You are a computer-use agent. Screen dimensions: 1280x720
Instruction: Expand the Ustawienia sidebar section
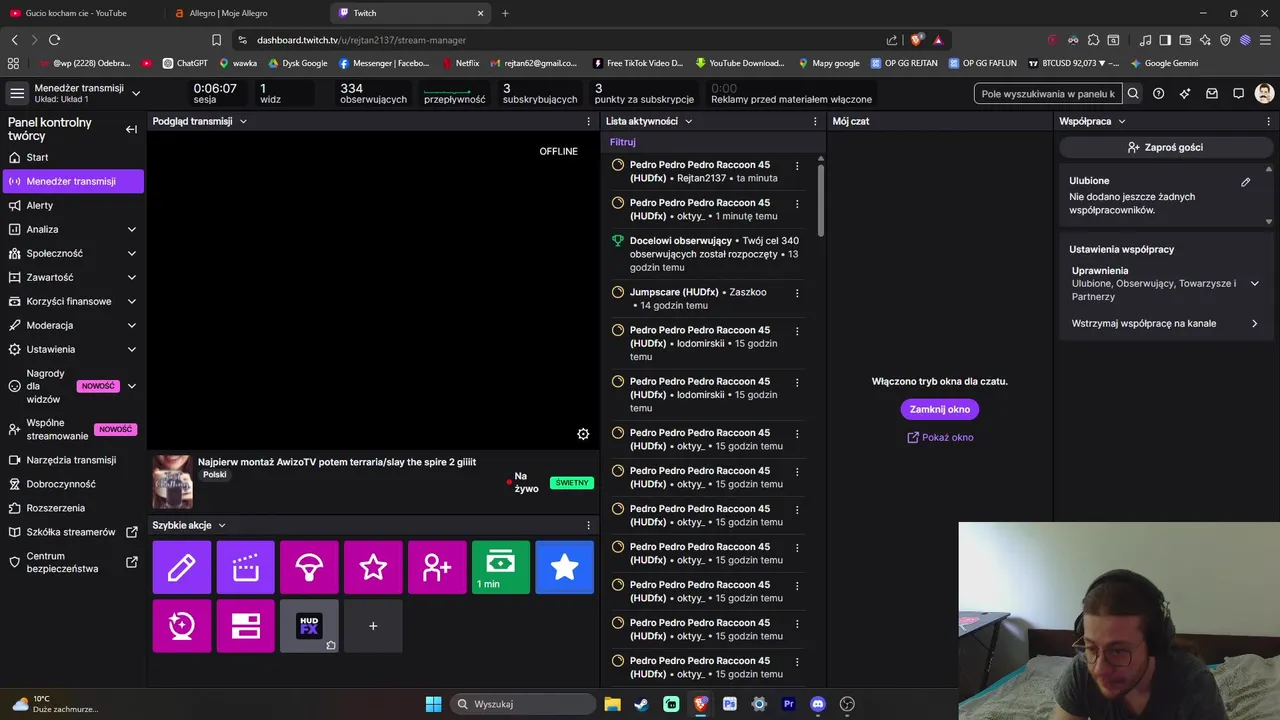click(131, 349)
